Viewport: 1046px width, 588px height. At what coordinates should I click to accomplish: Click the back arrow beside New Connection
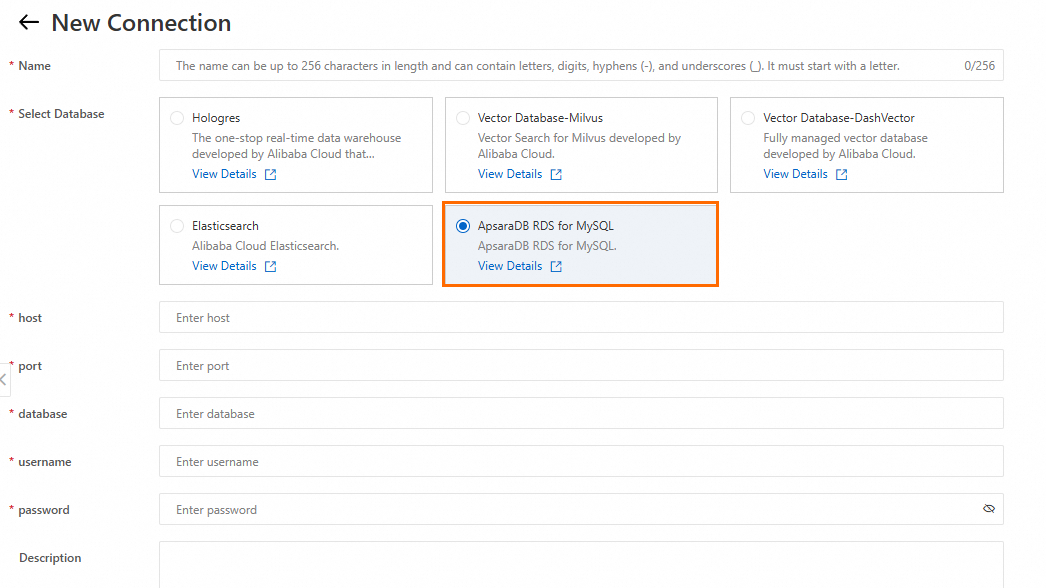tap(29, 22)
